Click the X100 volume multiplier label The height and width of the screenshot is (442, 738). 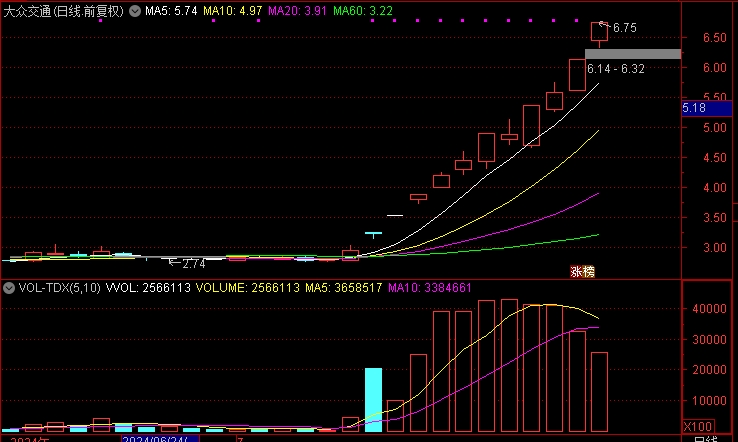coord(698,426)
